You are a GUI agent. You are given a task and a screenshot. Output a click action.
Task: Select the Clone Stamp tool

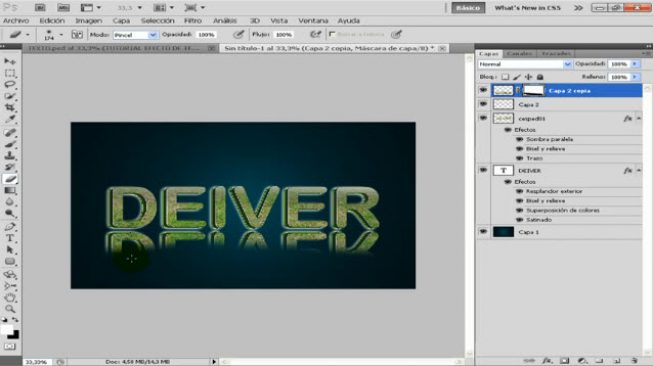click(x=10, y=156)
